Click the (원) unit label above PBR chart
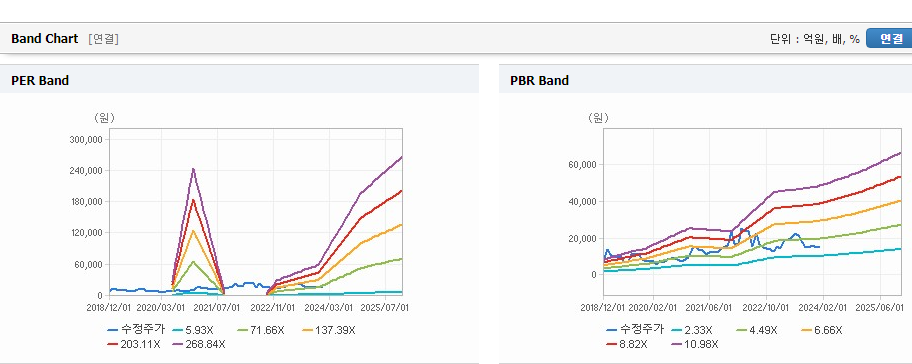Viewport: 912px width, 364px height. click(x=599, y=118)
